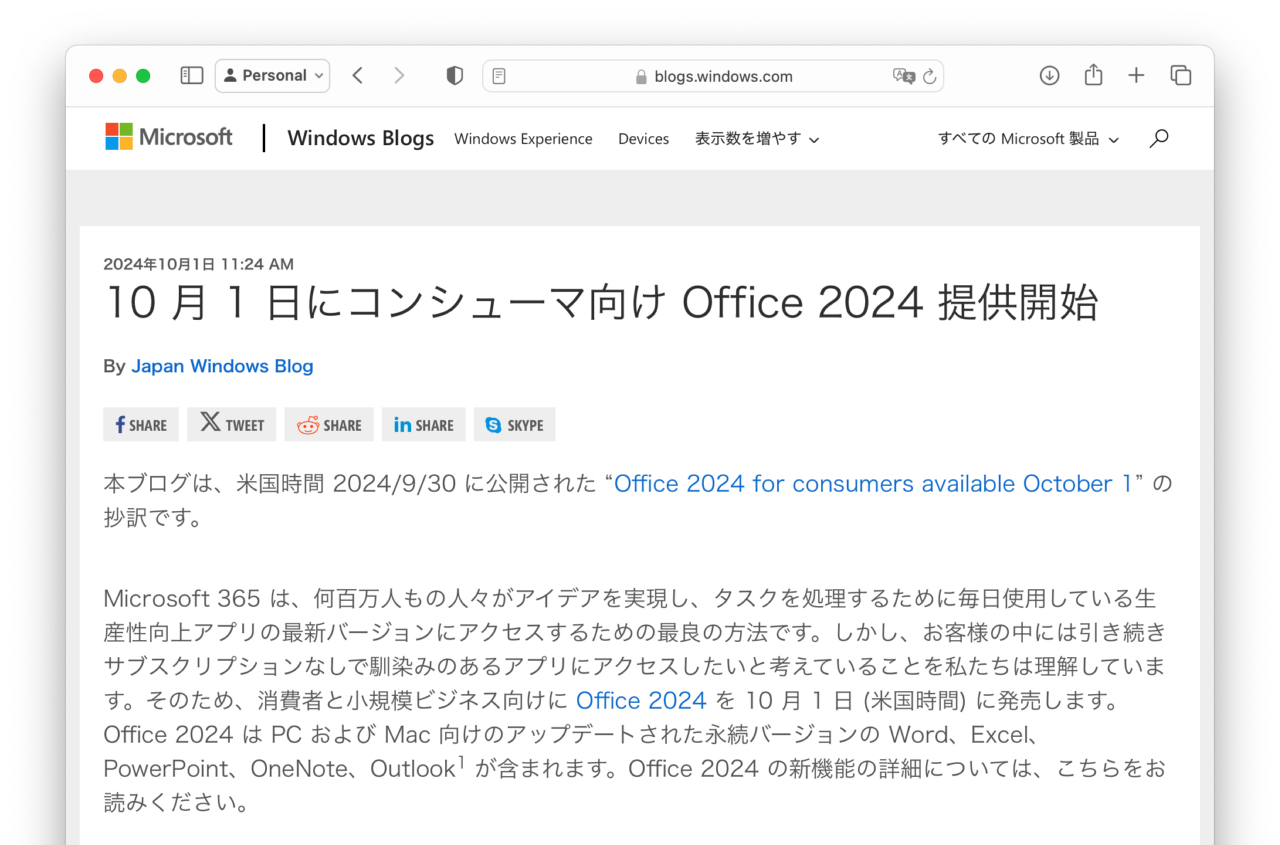Open the site search magnifier
Screen dimensions: 1280x845
pos(1159,139)
